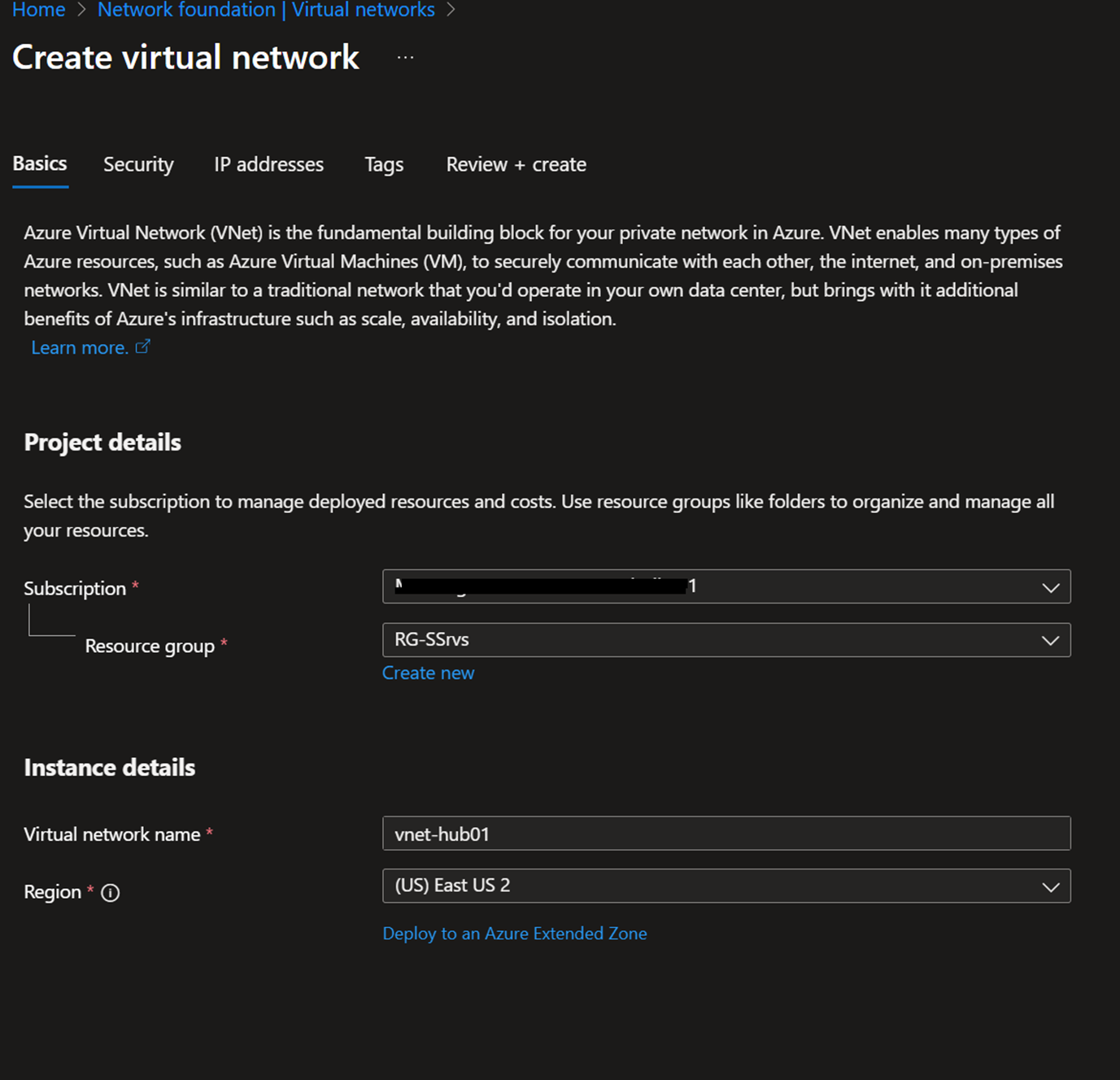Open the Tags tab
Screen dimensions: 1120x1080
click(384, 164)
